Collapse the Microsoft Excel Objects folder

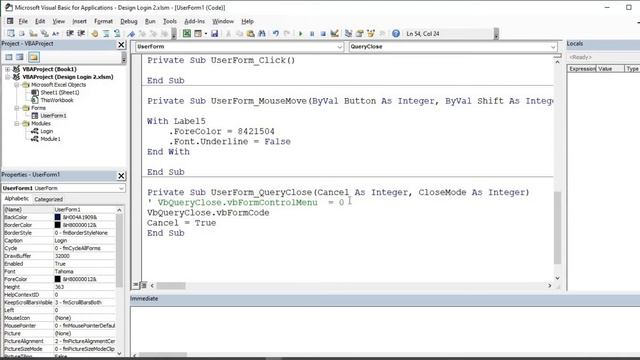pyautogui.click(x=17, y=85)
